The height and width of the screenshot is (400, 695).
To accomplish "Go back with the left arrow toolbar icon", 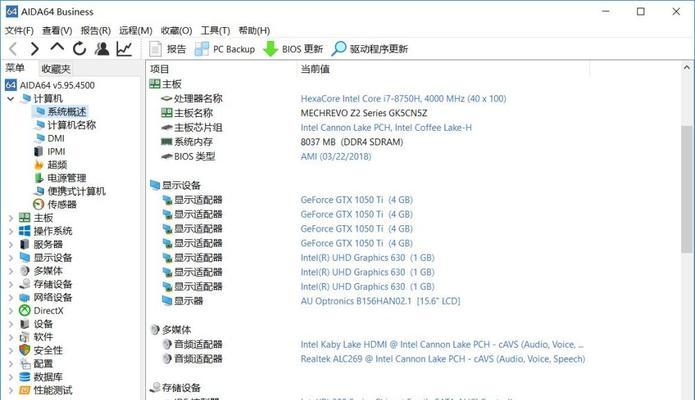I will tap(13, 49).
